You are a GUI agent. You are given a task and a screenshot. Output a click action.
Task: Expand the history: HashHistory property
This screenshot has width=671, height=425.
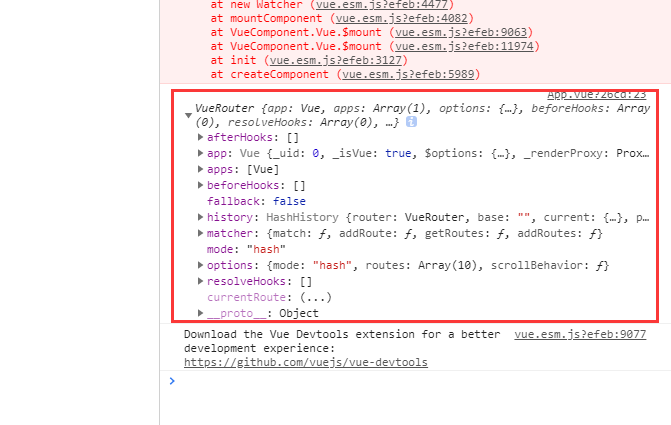(200, 217)
